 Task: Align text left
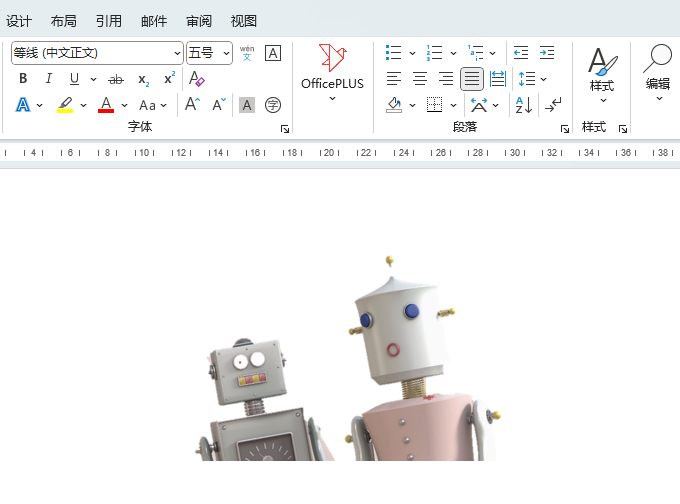[x=394, y=79]
